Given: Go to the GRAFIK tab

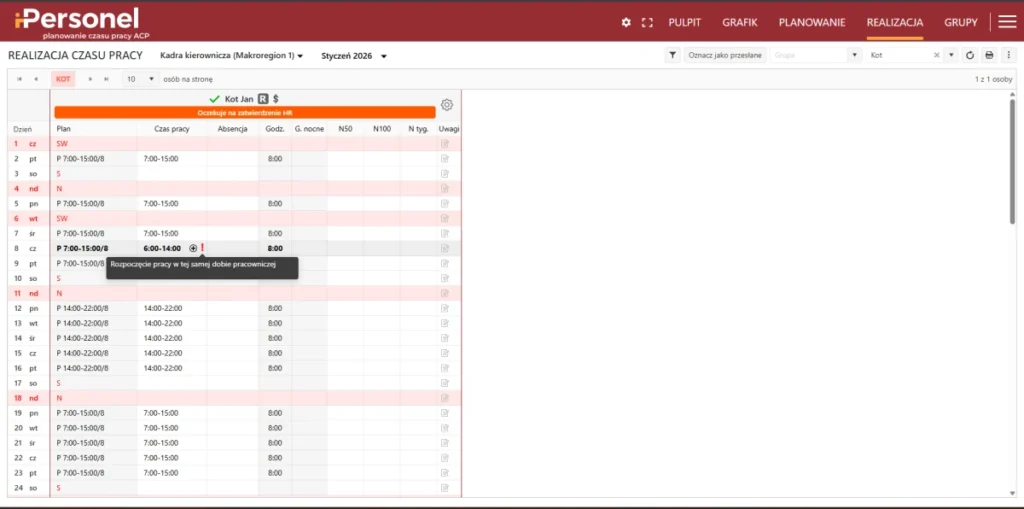Looking at the screenshot, I should click(x=739, y=22).
